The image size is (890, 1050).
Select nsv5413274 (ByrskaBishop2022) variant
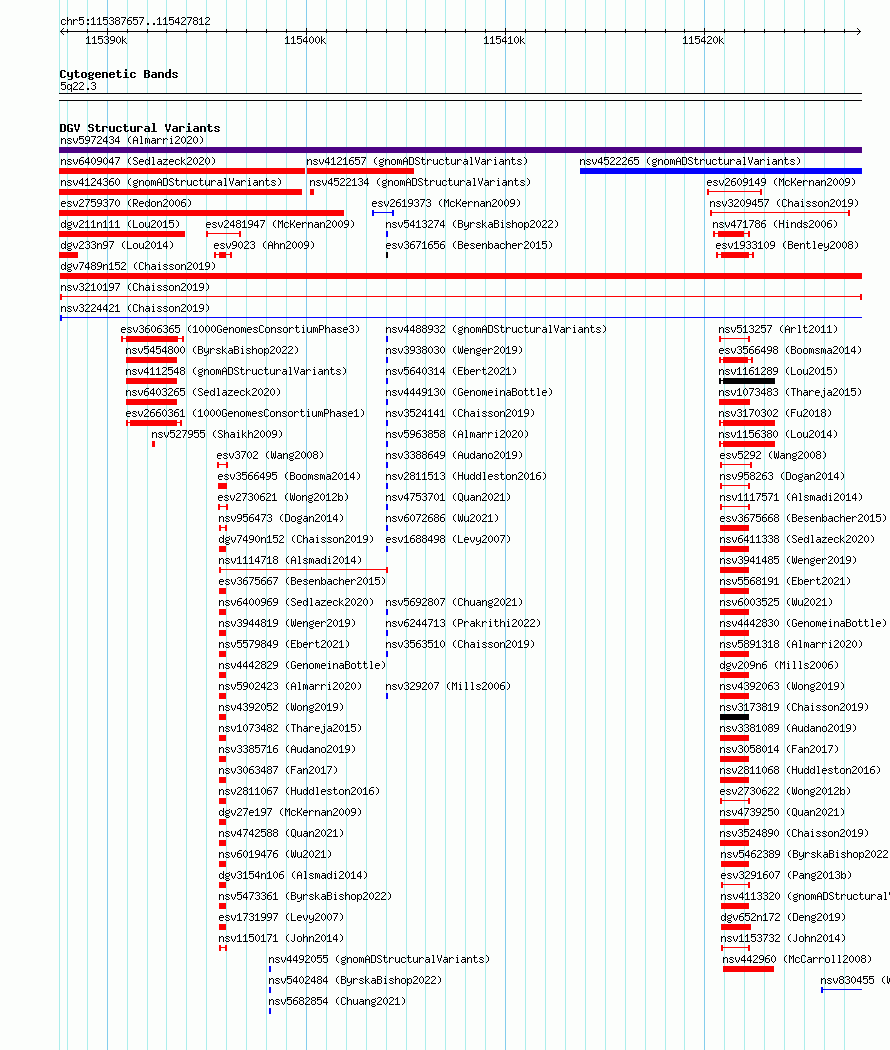point(472,224)
